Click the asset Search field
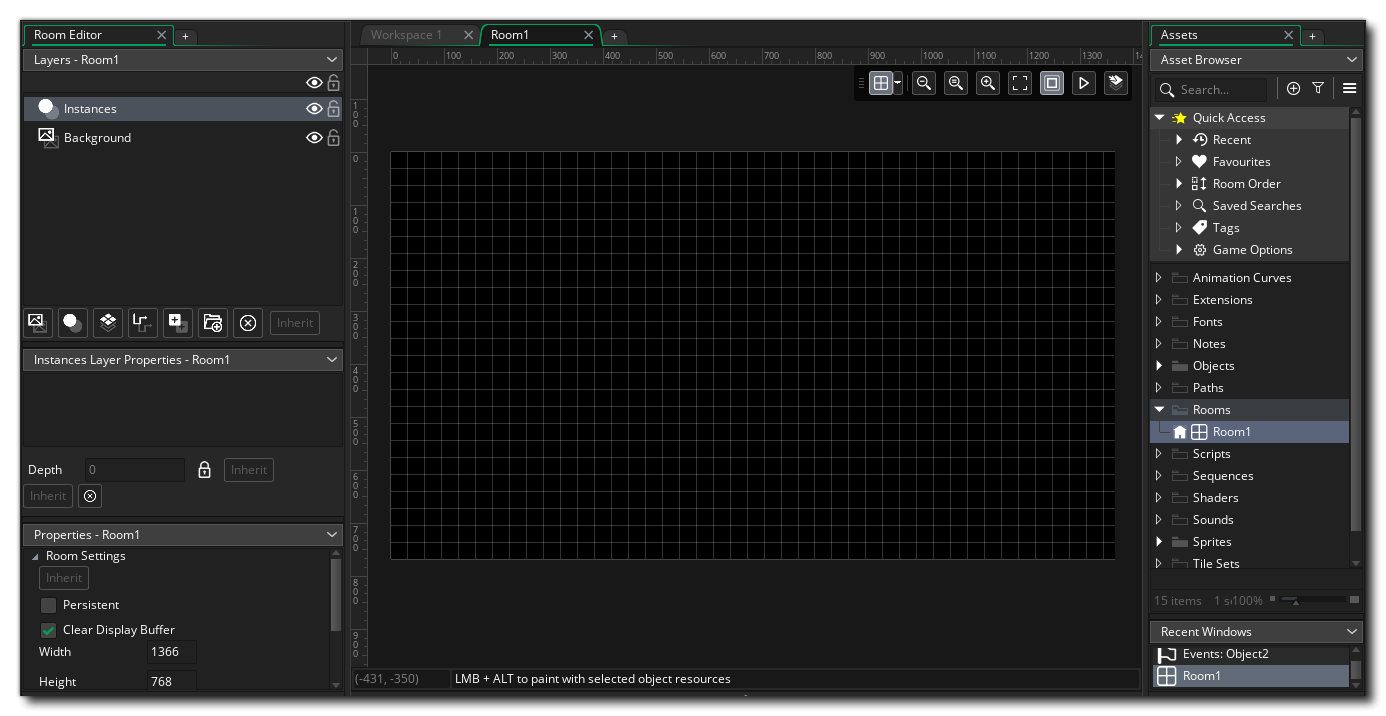1386x716 pixels. pos(1211,89)
